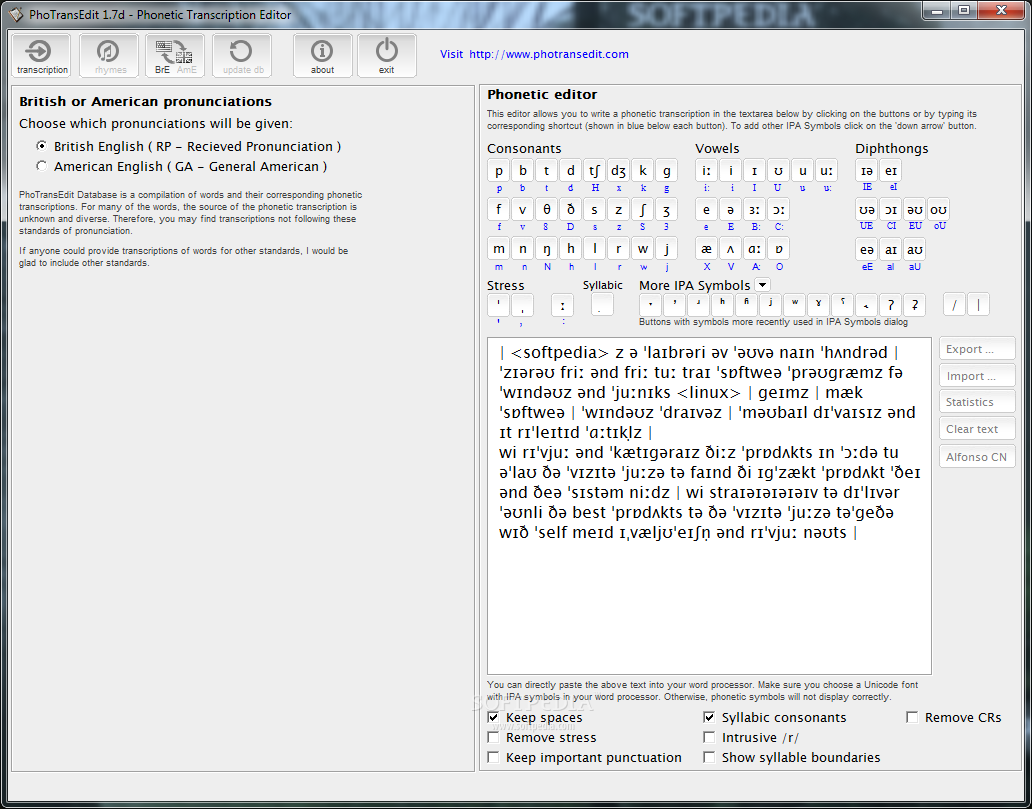
Task: Insert consonant ʃ symbol
Action: click(642, 210)
